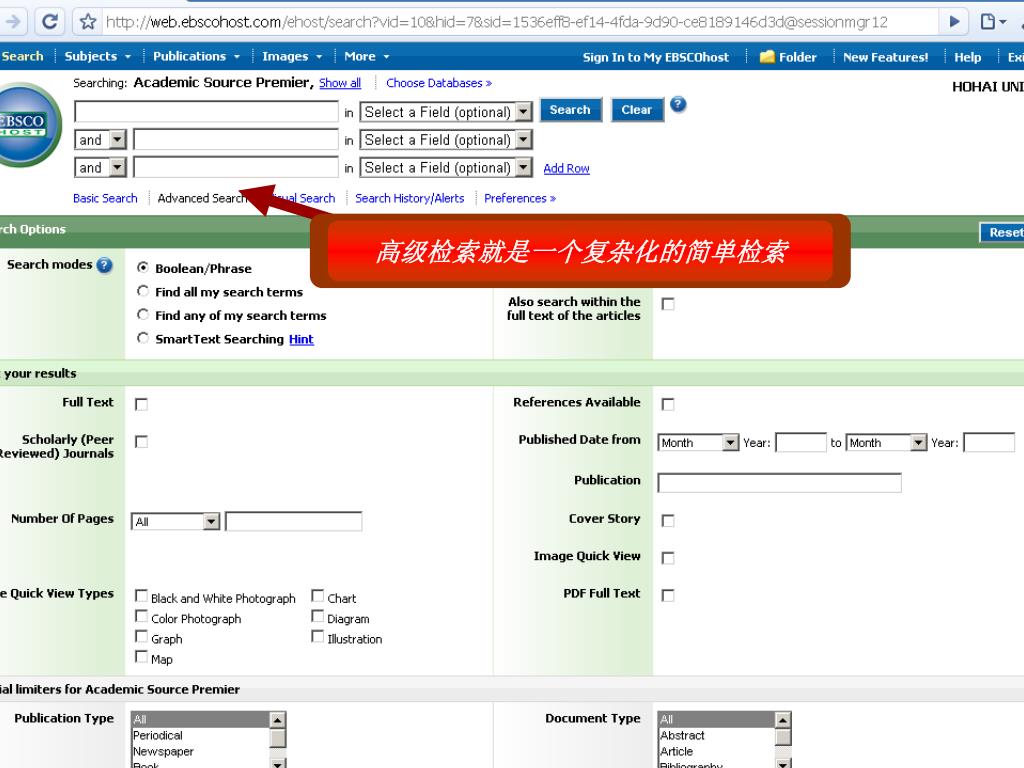Image resolution: width=1024 pixels, height=768 pixels.
Task: Select SmartText Searching mode
Action: 142,338
